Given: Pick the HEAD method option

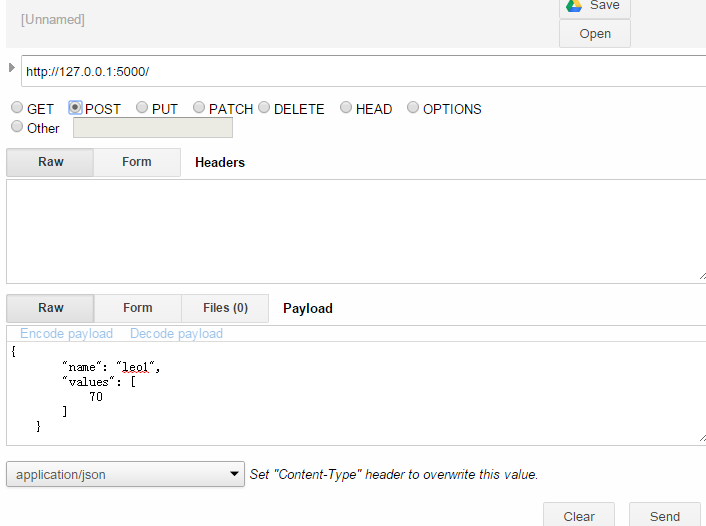Looking at the screenshot, I should click(x=346, y=107).
